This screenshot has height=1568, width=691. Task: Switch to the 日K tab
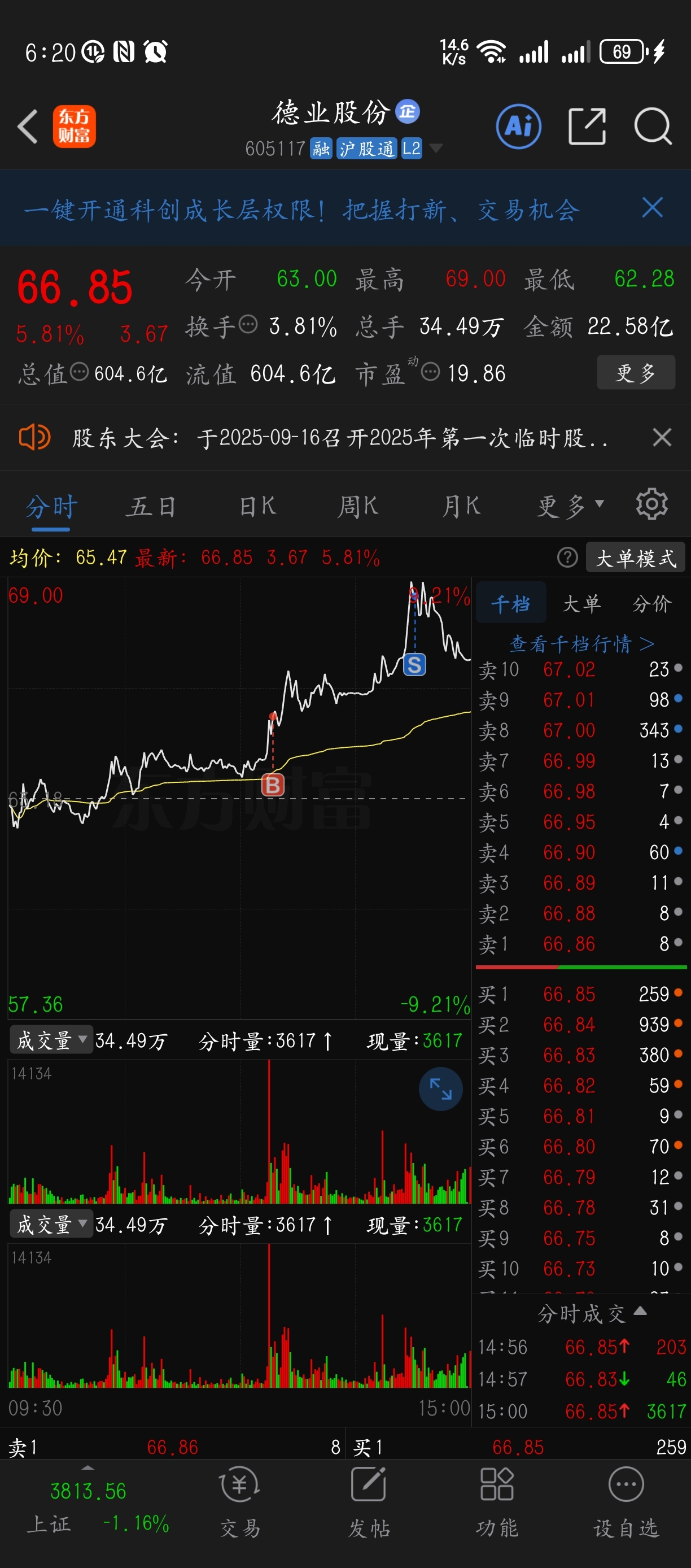pos(258,506)
